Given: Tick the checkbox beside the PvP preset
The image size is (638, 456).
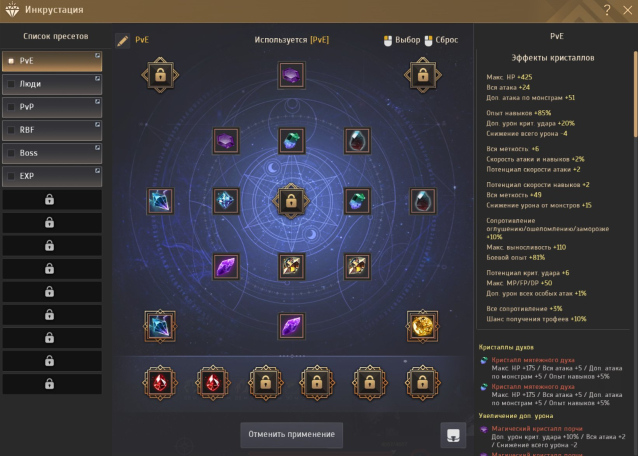Looking at the screenshot, I should tap(11, 107).
